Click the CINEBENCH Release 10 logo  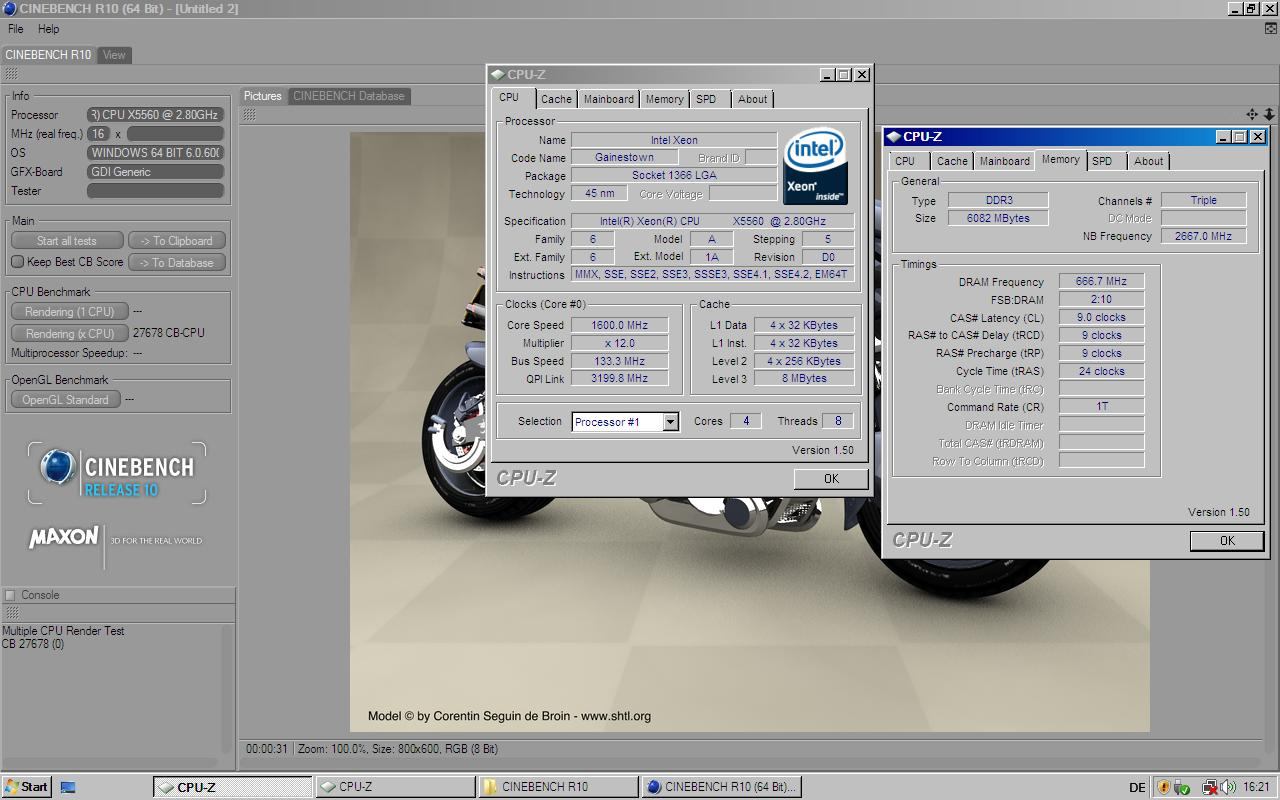pos(117,474)
